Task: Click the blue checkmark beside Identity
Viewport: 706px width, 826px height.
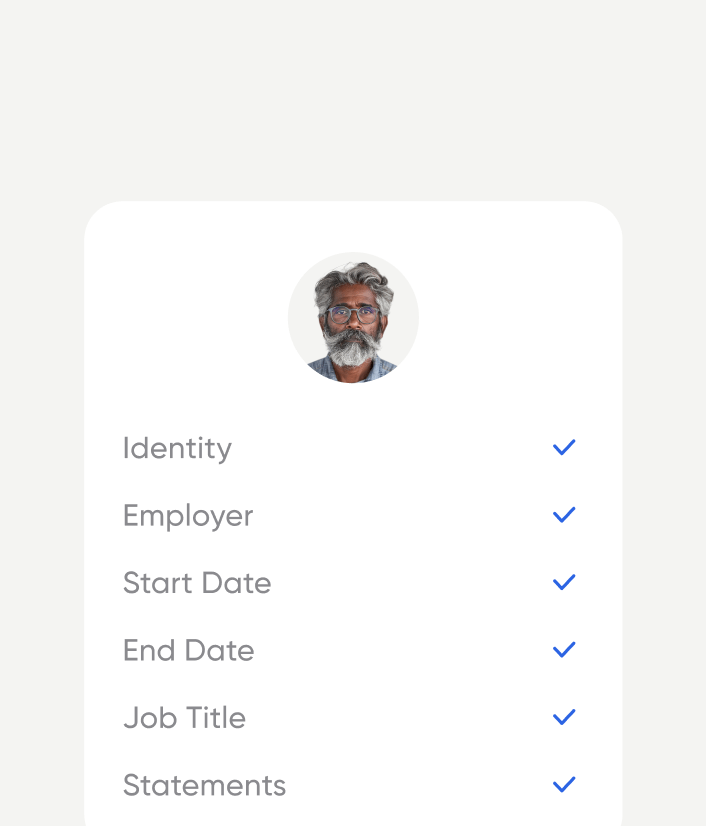Action: 563,447
